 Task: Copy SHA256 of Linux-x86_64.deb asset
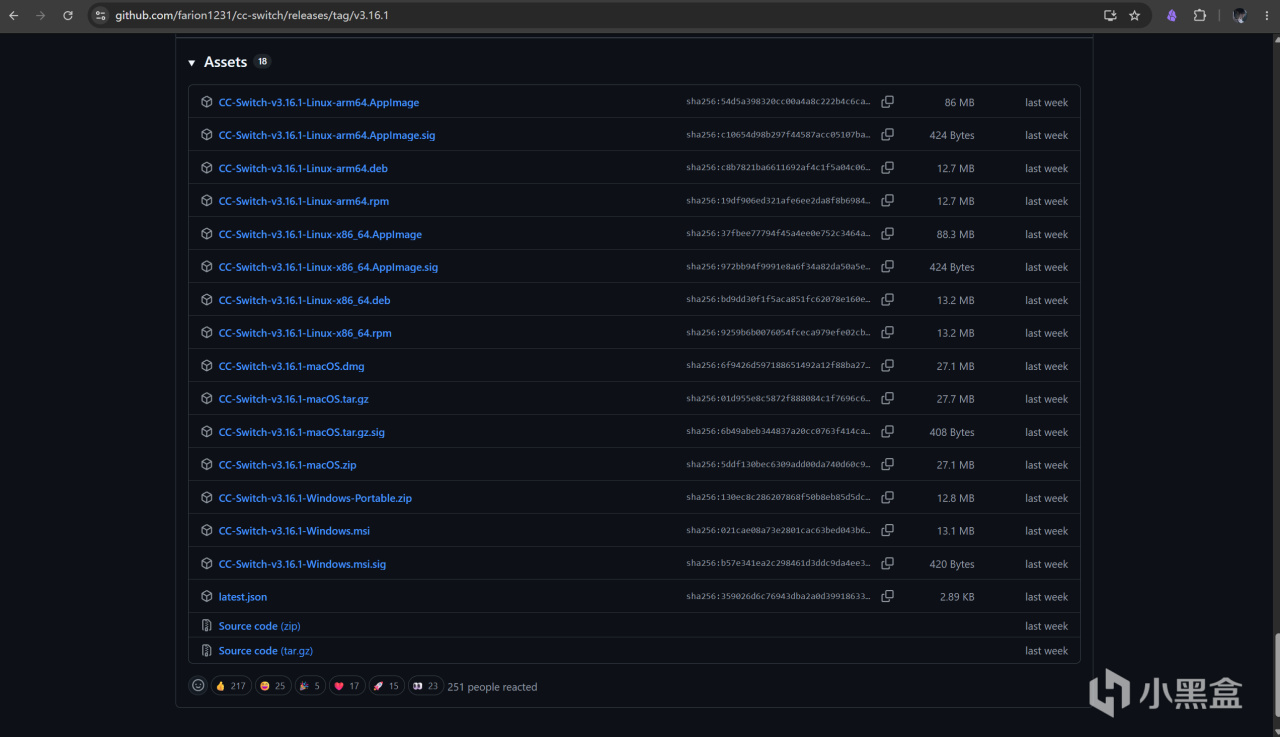click(887, 300)
